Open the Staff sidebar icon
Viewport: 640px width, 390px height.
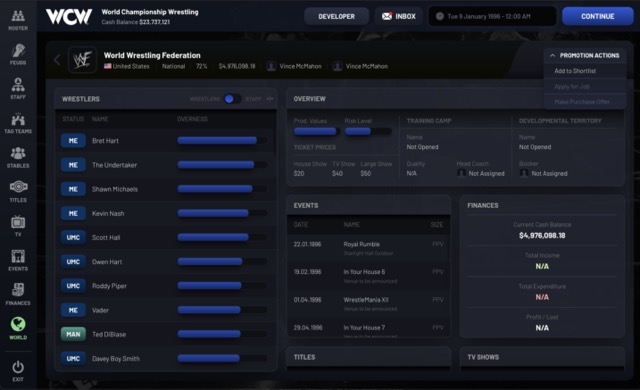click(18, 85)
